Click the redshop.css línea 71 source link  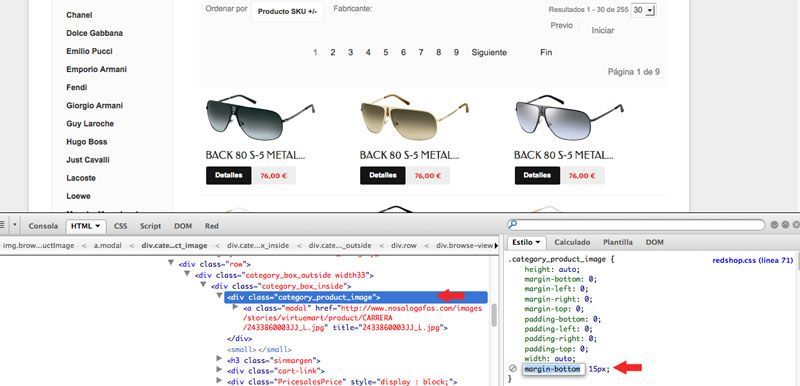coord(753,260)
